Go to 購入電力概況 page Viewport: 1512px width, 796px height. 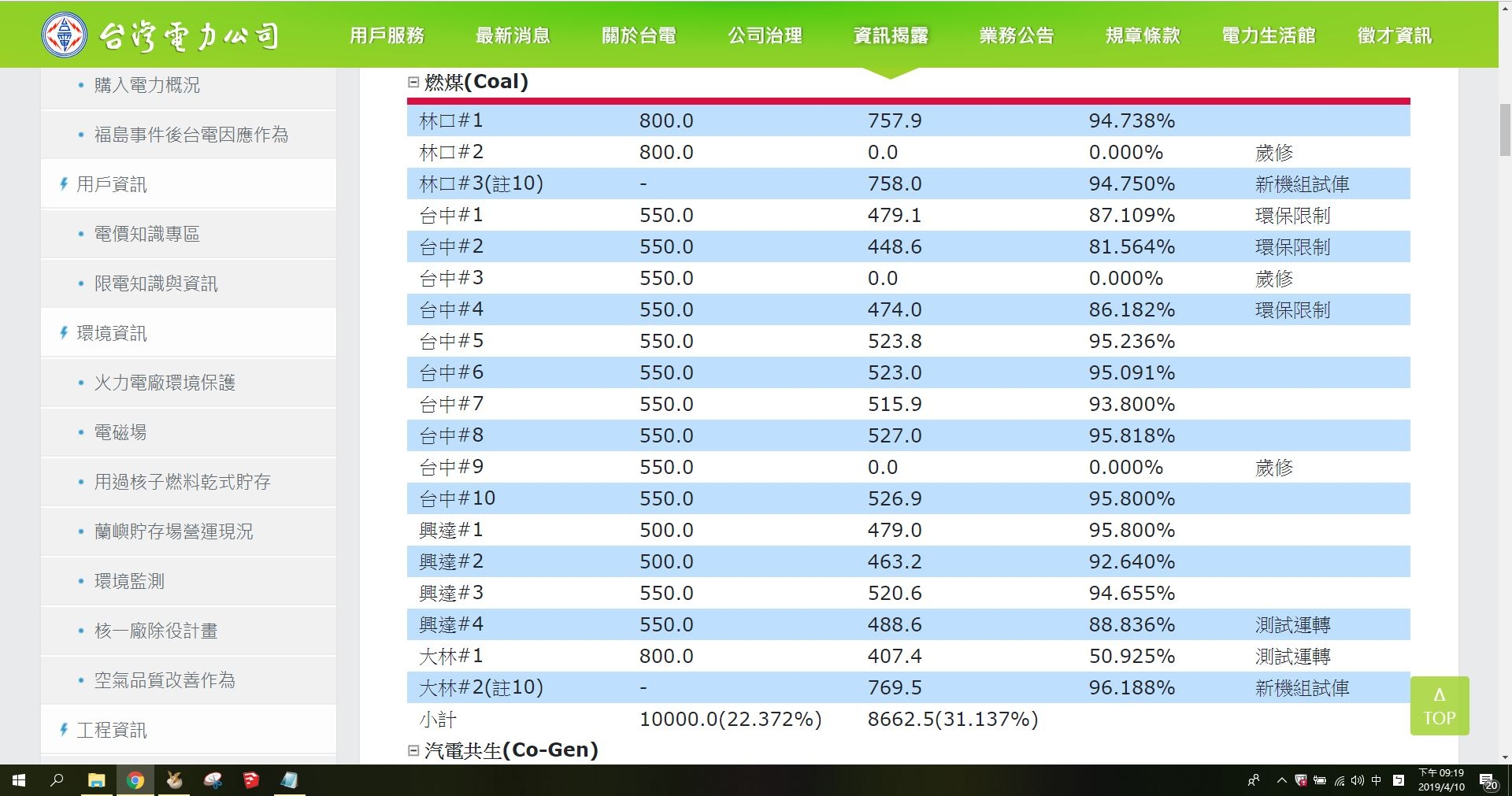coord(147,85)
